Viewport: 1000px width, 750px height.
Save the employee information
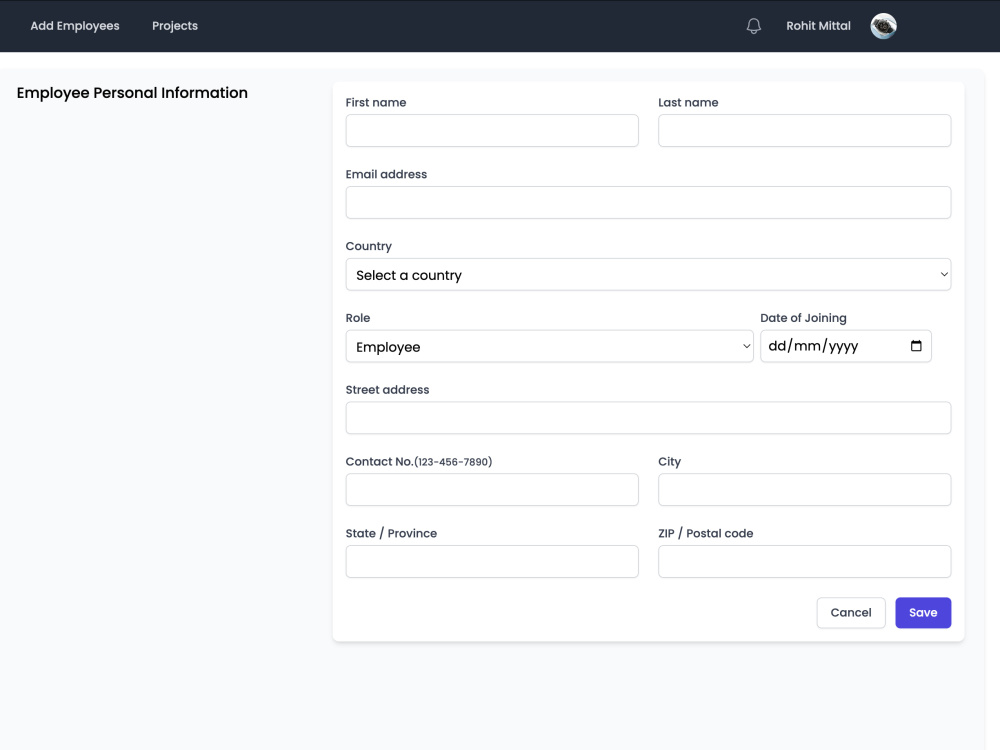923,613
